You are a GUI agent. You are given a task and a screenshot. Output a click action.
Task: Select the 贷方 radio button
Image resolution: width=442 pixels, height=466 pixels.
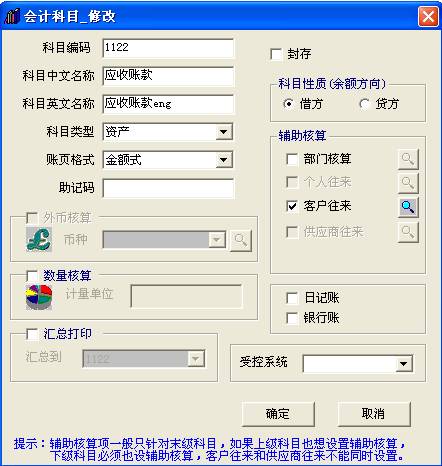pos(365,104)
